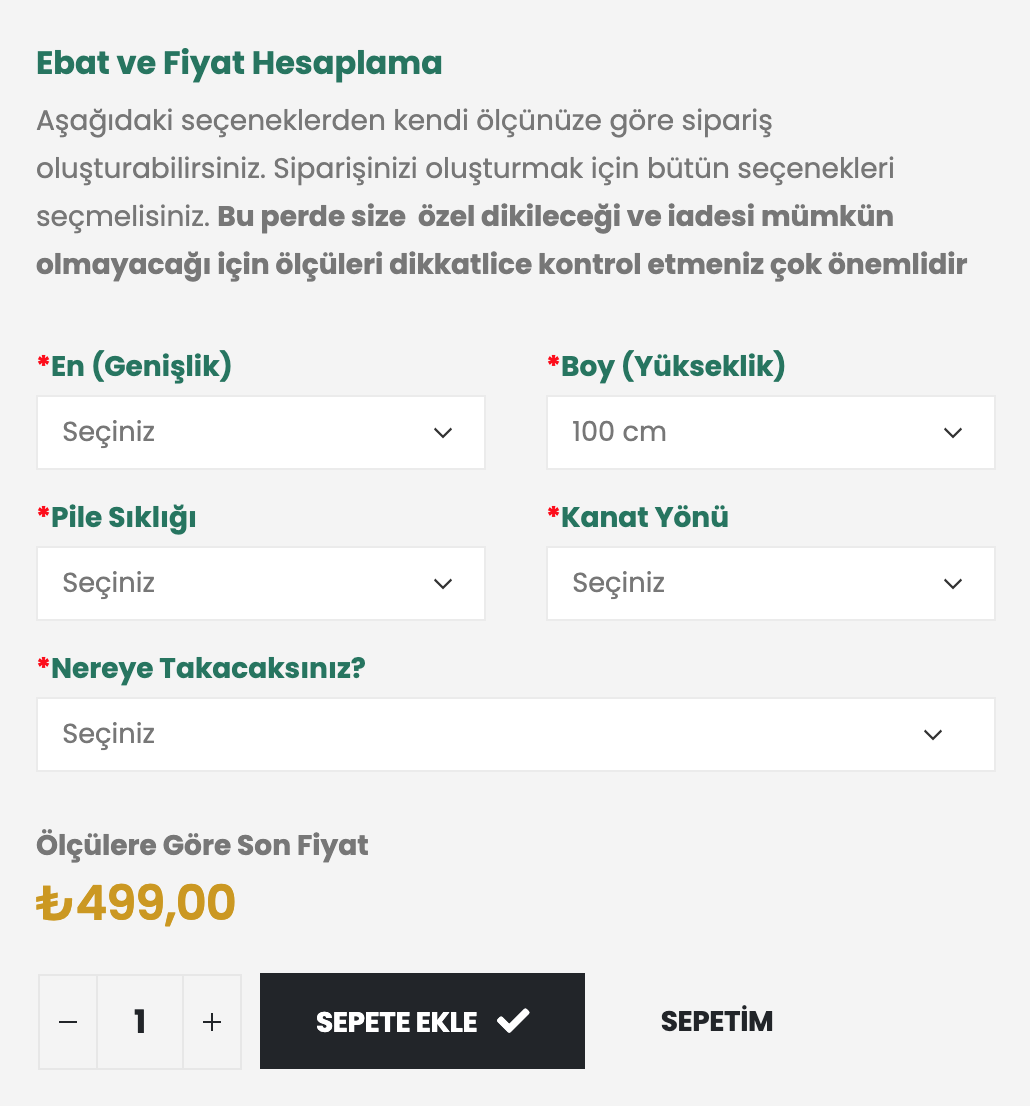Click the chevron on Pile Sıklığı selector
Screen dimensions: 1030x1106
pyautogui.click(x=443, y=583)
